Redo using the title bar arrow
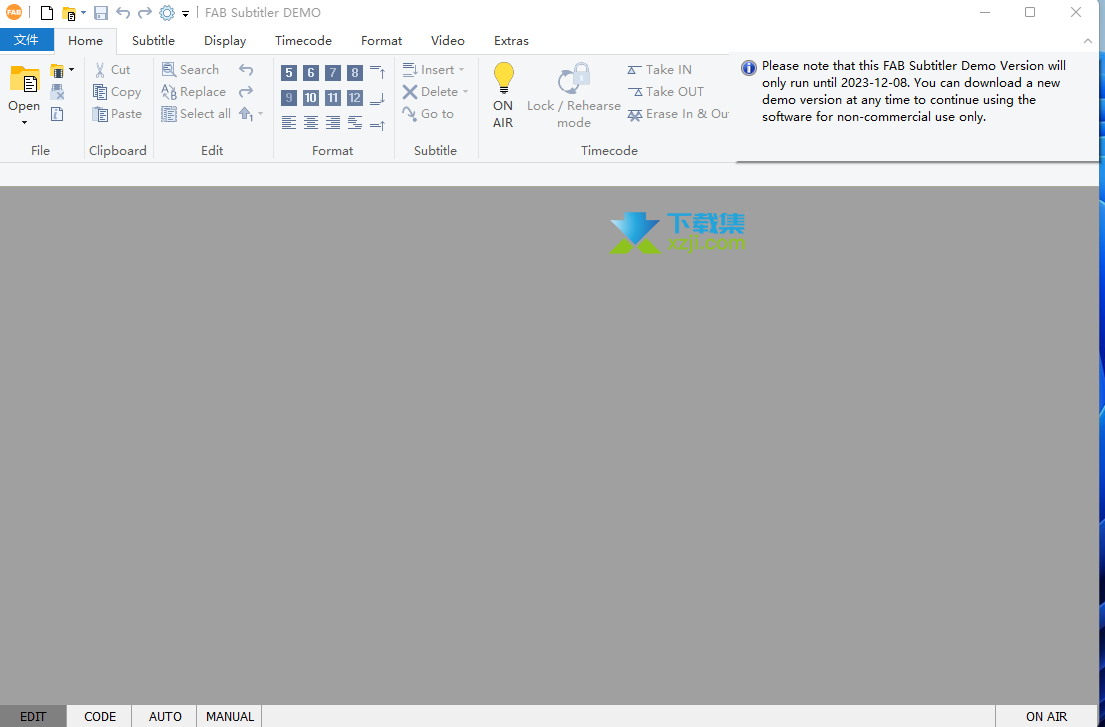 point(144,13)
